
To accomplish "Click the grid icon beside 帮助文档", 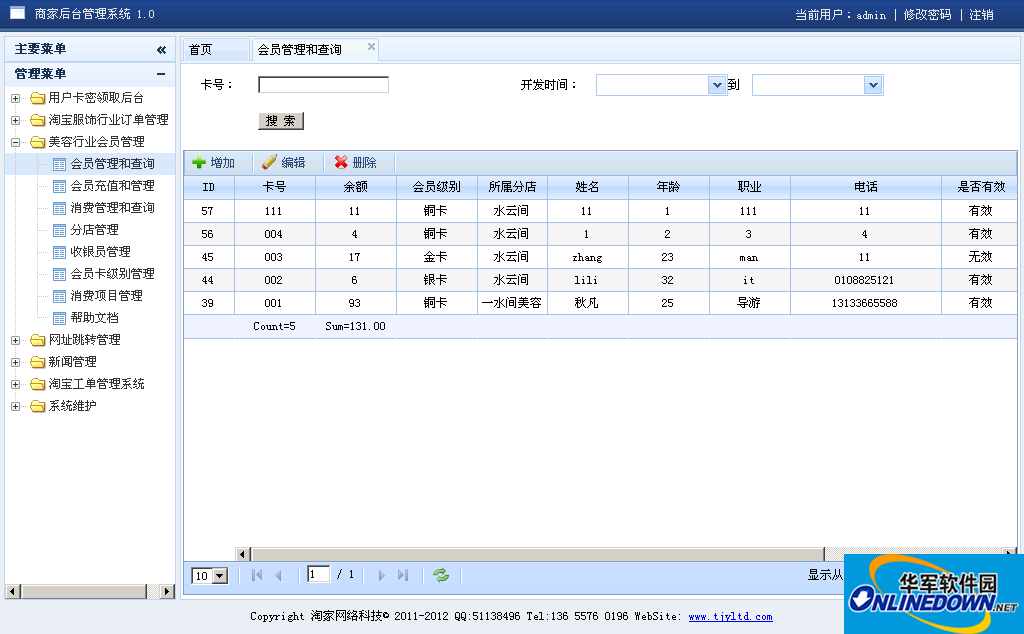I will click(x=59, y=319).
